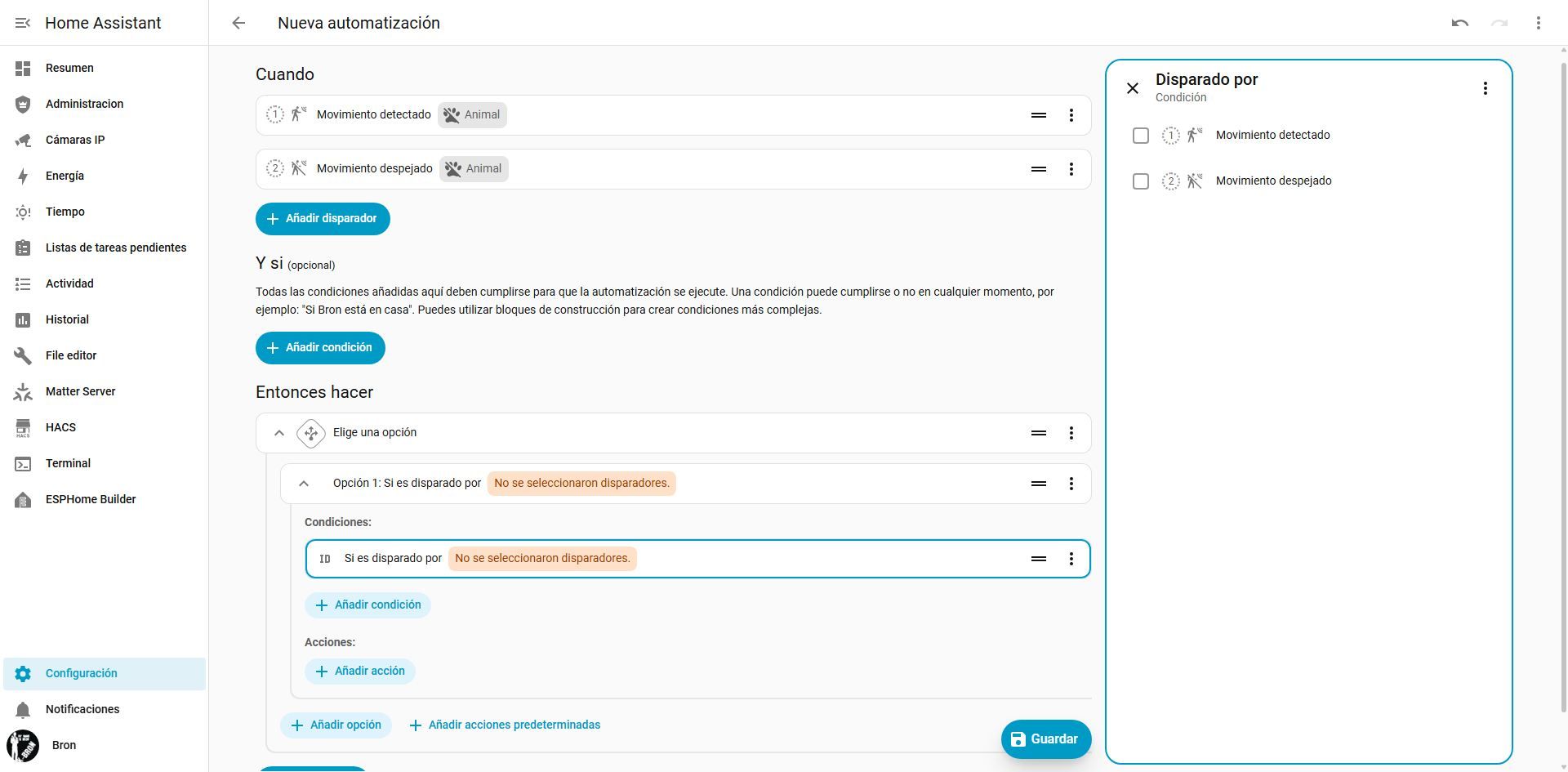The width and height of the screenshot is (1568, 772).
Task: Open the Bron user profile
Action: tap(105, 745)
